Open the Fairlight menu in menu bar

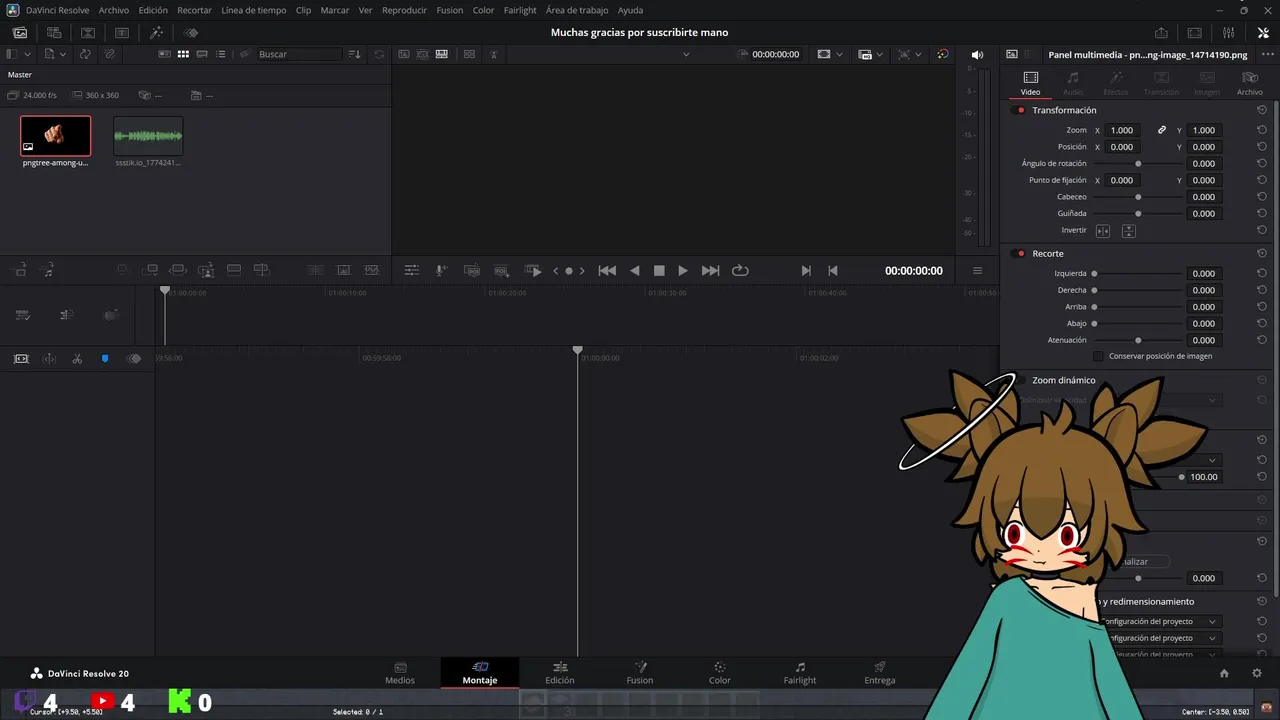520,10
